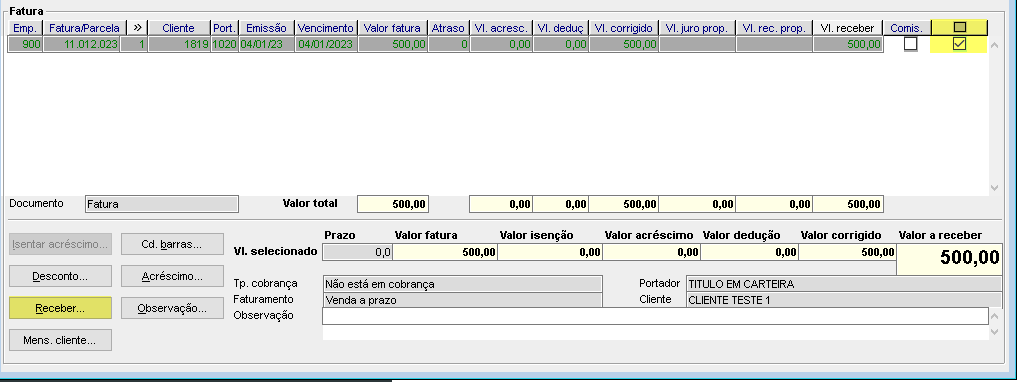The width and height of the screenshot is (1017, 382).
Task: Click the Vl. deduç column header
Action: [x=561, y=28]
